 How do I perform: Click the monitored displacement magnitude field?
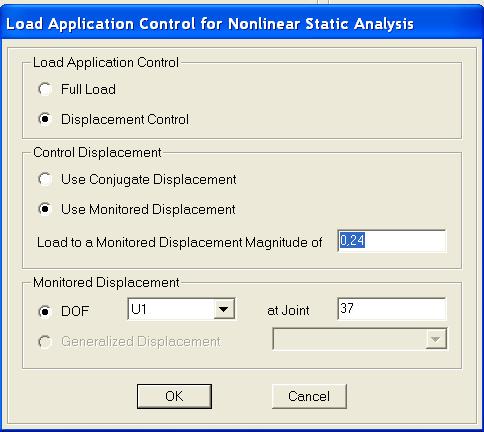[x=392, y=241]
